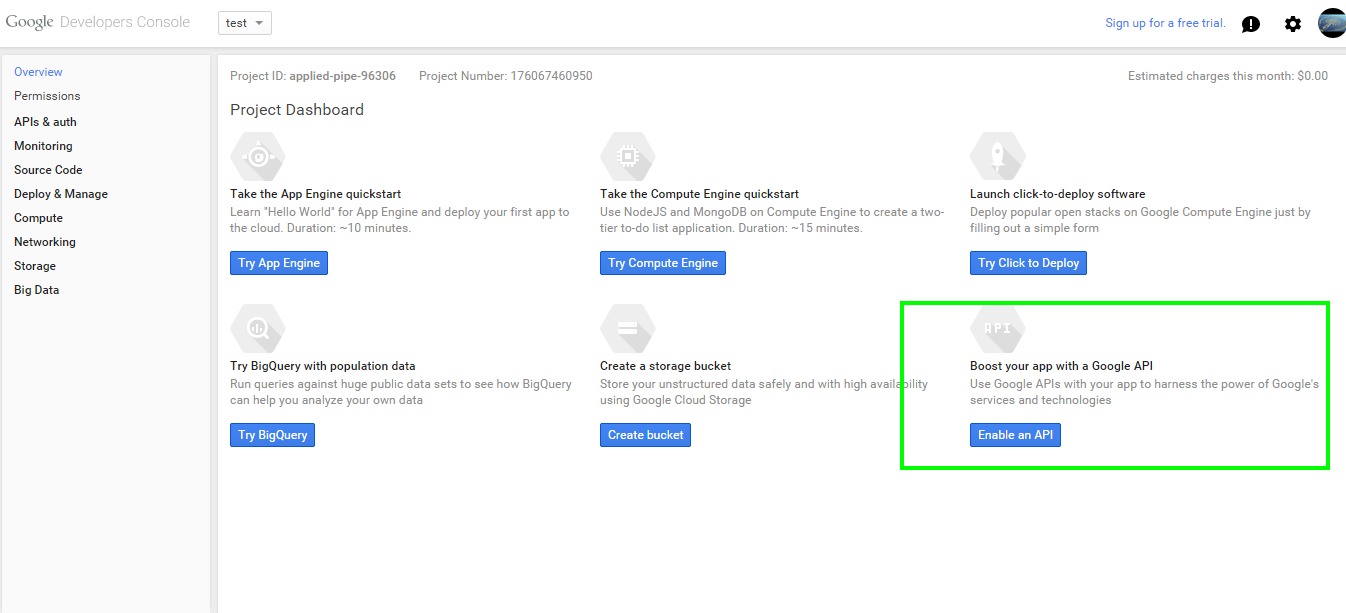Click the Google Developers Console logo
Image resolution: width=1346 pixels, height=613 pixels.
(x=98, y=22)
